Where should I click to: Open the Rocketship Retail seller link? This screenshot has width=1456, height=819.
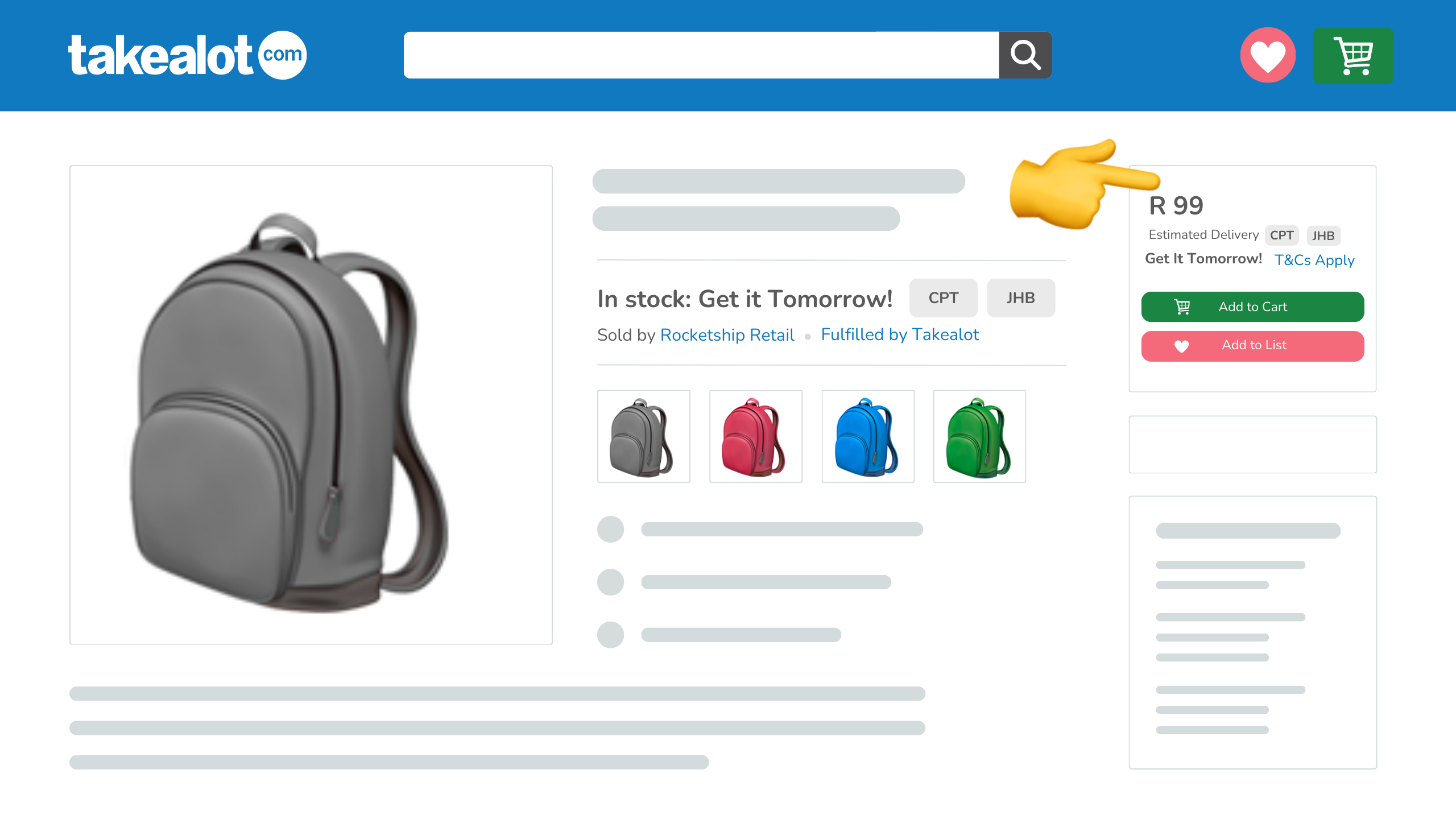coord(727,335)
